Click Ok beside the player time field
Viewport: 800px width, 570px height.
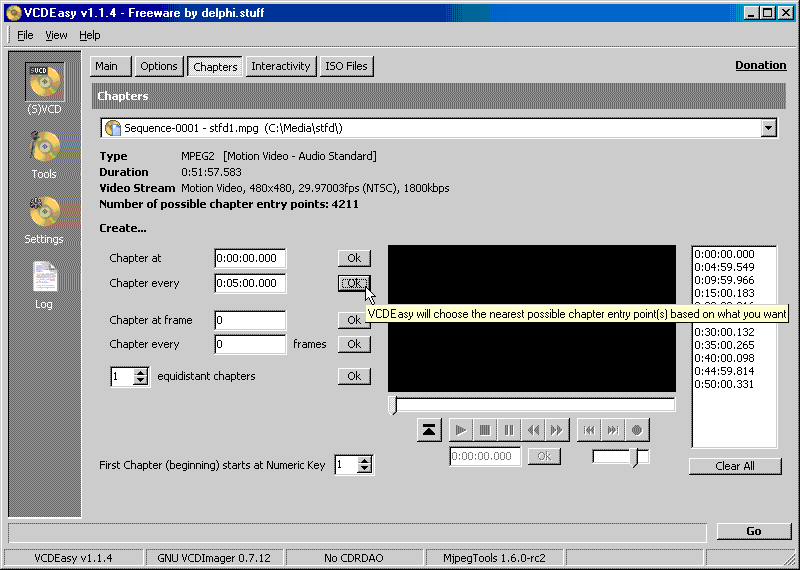(x=544, y=456)
